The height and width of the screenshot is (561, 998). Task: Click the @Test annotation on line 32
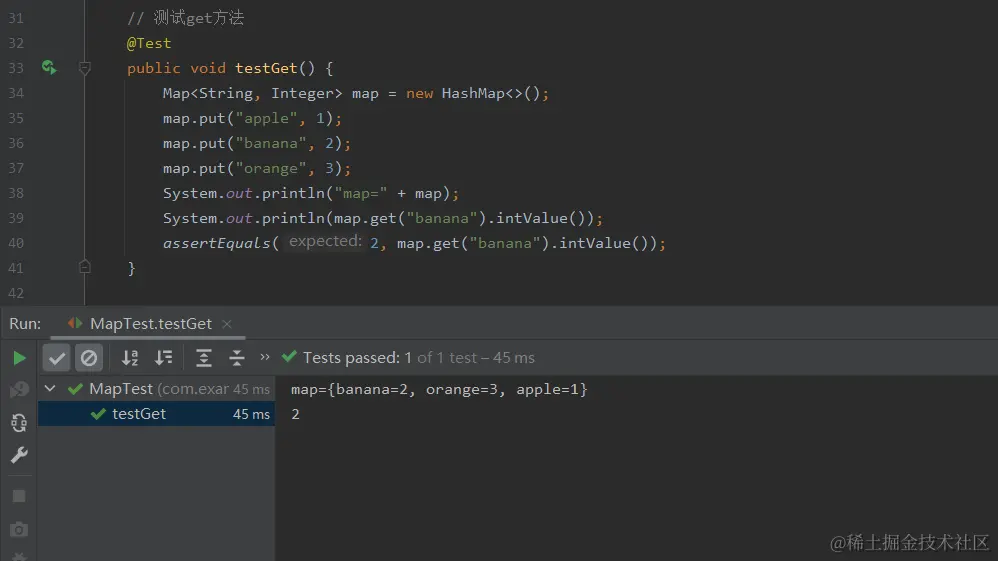pyautogui.click(x=149, y=43)
